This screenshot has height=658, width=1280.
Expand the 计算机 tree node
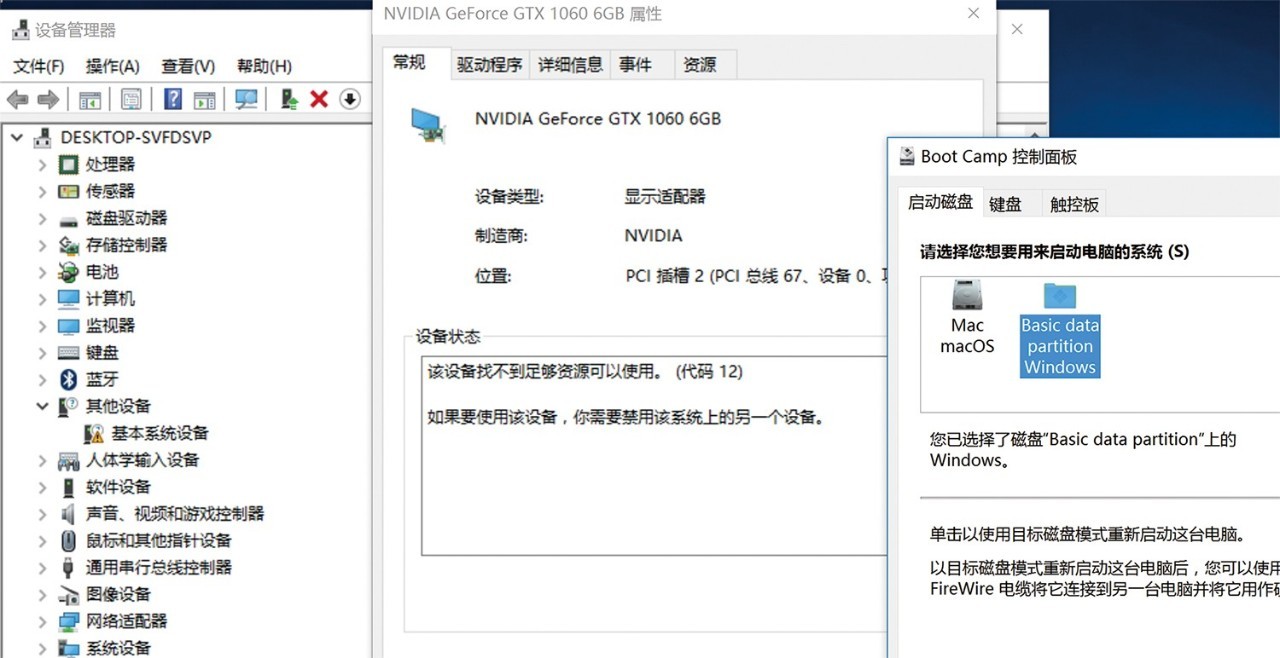42,299
